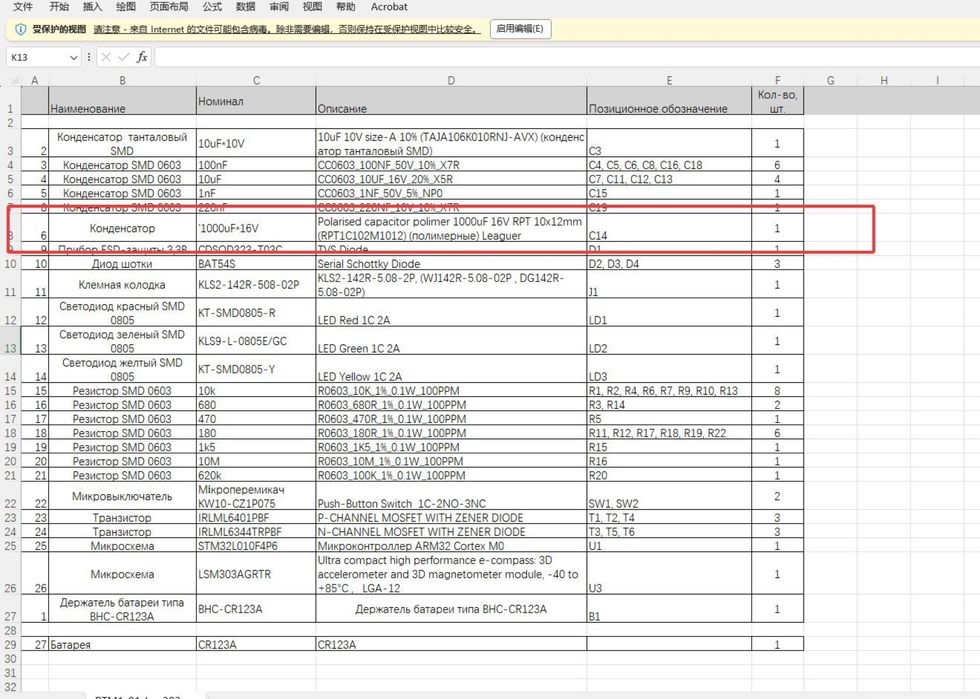980x699 pixels.
Task: Select the cell Клемная колодка
Action: pyautogui.click(x=122, y=284)
